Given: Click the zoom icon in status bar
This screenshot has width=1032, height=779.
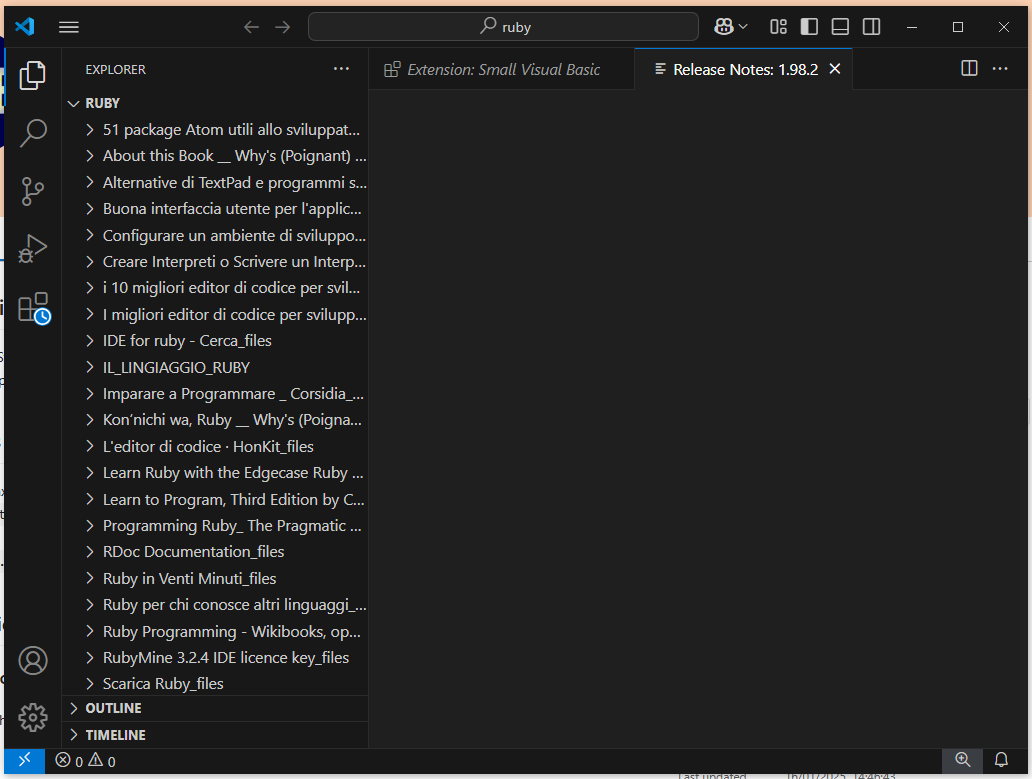Looking at the screenshot, I should coord(962,761).
